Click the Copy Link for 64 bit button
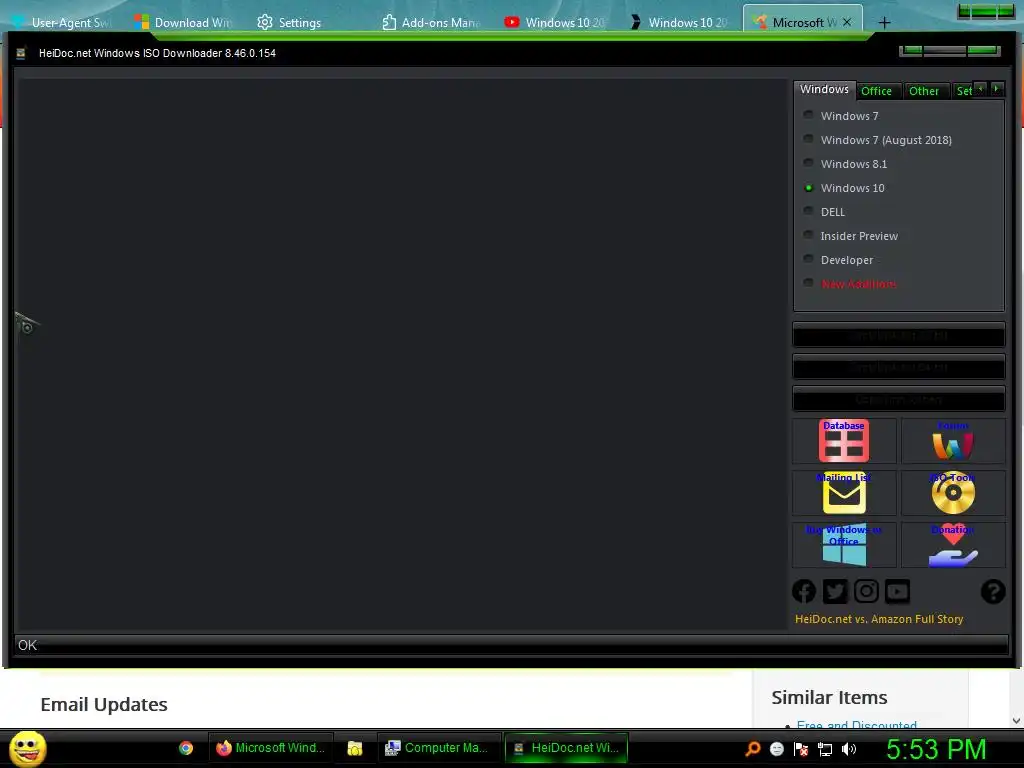Image resolution: width=1024 pixels, height=768 pixels. pos(899,368)
